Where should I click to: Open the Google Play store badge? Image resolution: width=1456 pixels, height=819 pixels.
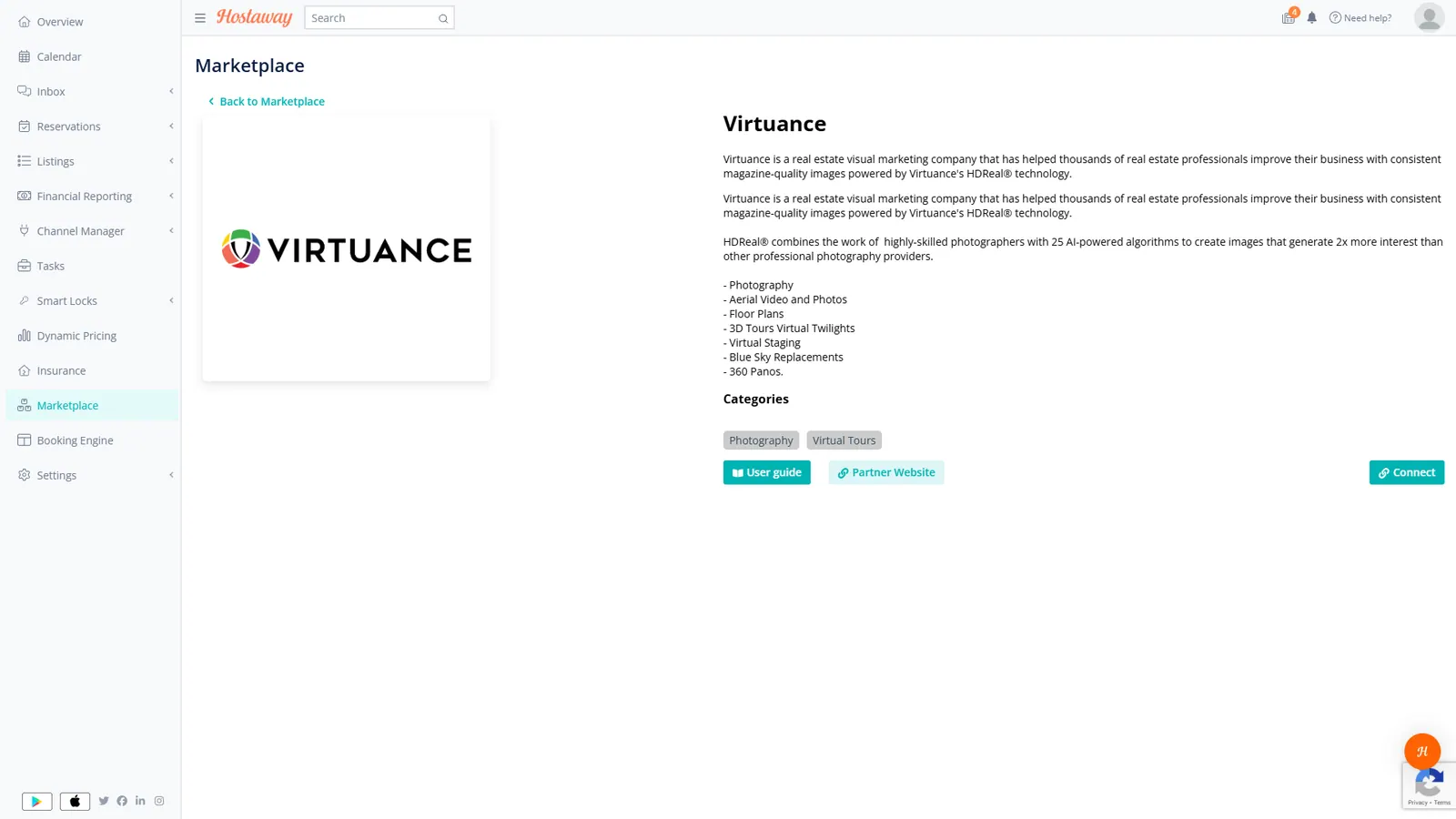click(37, 801)
